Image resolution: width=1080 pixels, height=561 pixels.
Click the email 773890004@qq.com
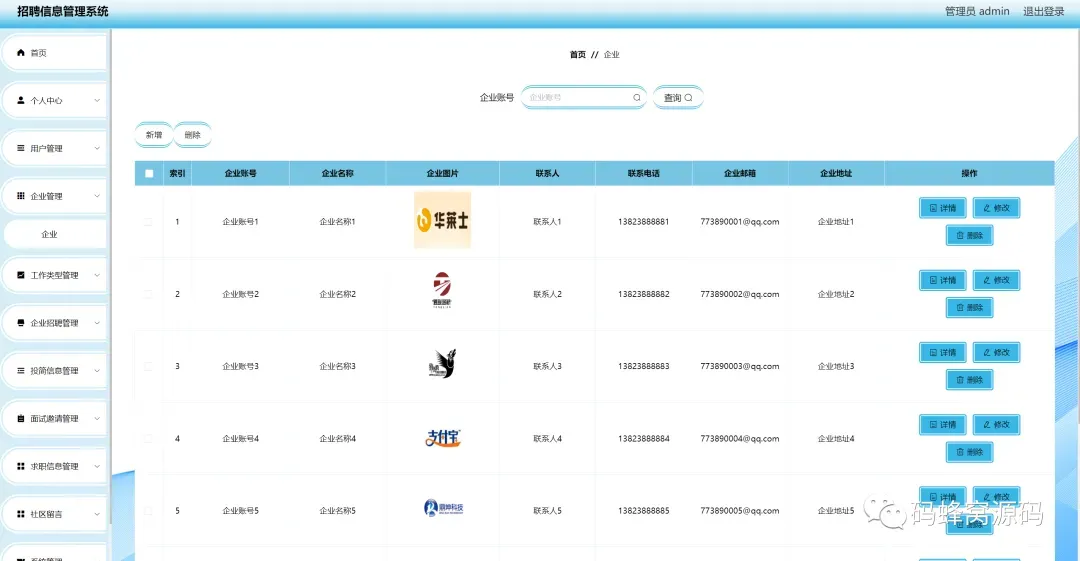click(x=740, y=439)
